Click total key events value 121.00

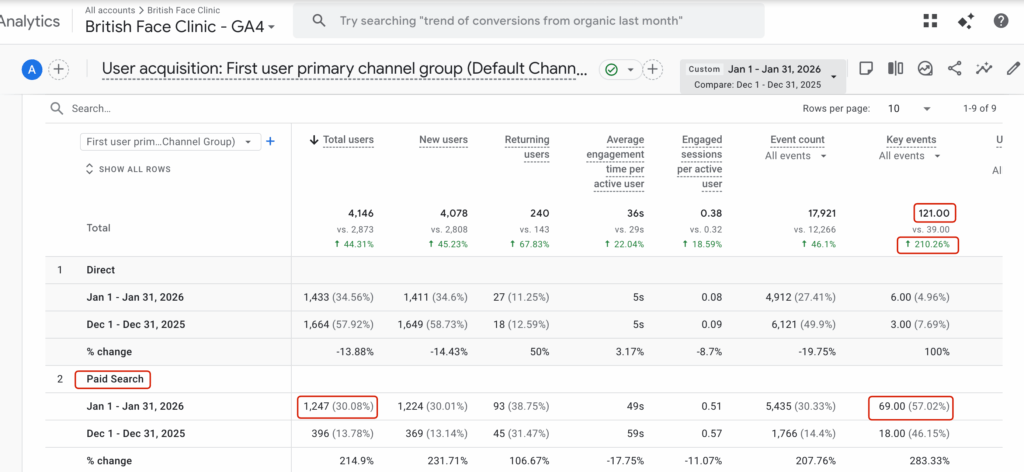[935, 213]
